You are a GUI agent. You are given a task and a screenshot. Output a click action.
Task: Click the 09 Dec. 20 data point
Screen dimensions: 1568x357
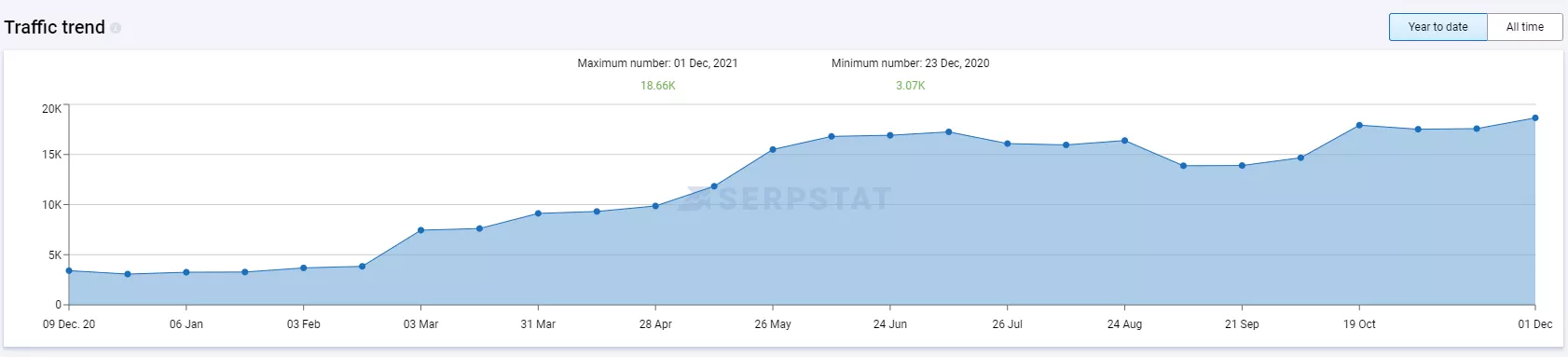pos(69,271)
